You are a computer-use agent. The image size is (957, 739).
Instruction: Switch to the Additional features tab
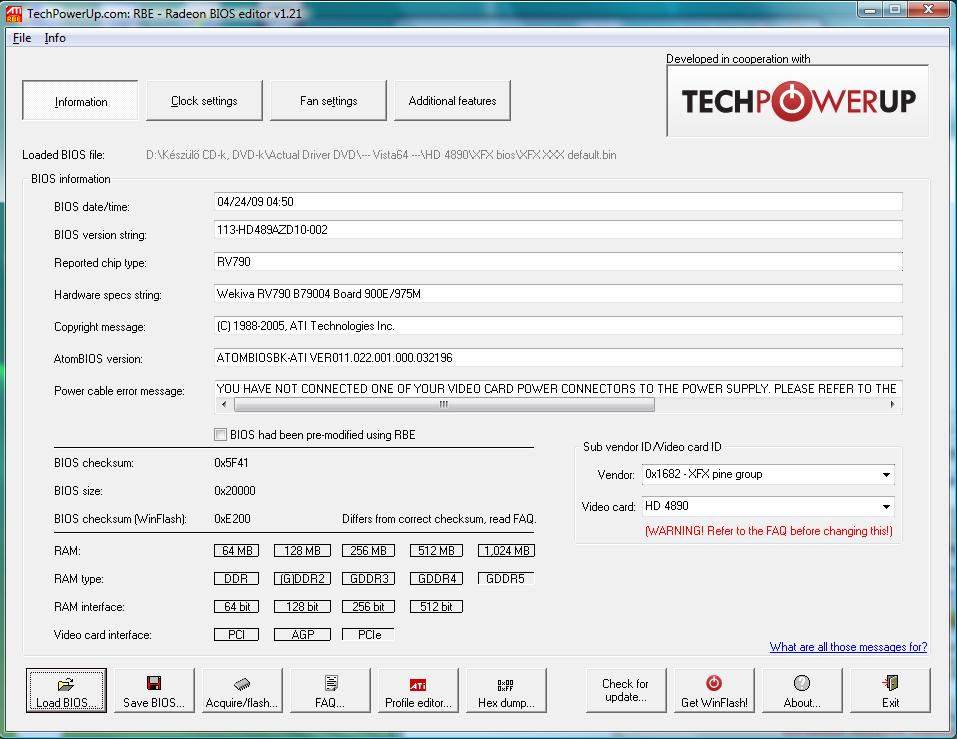pyautogui.click(x=452, y=101)
